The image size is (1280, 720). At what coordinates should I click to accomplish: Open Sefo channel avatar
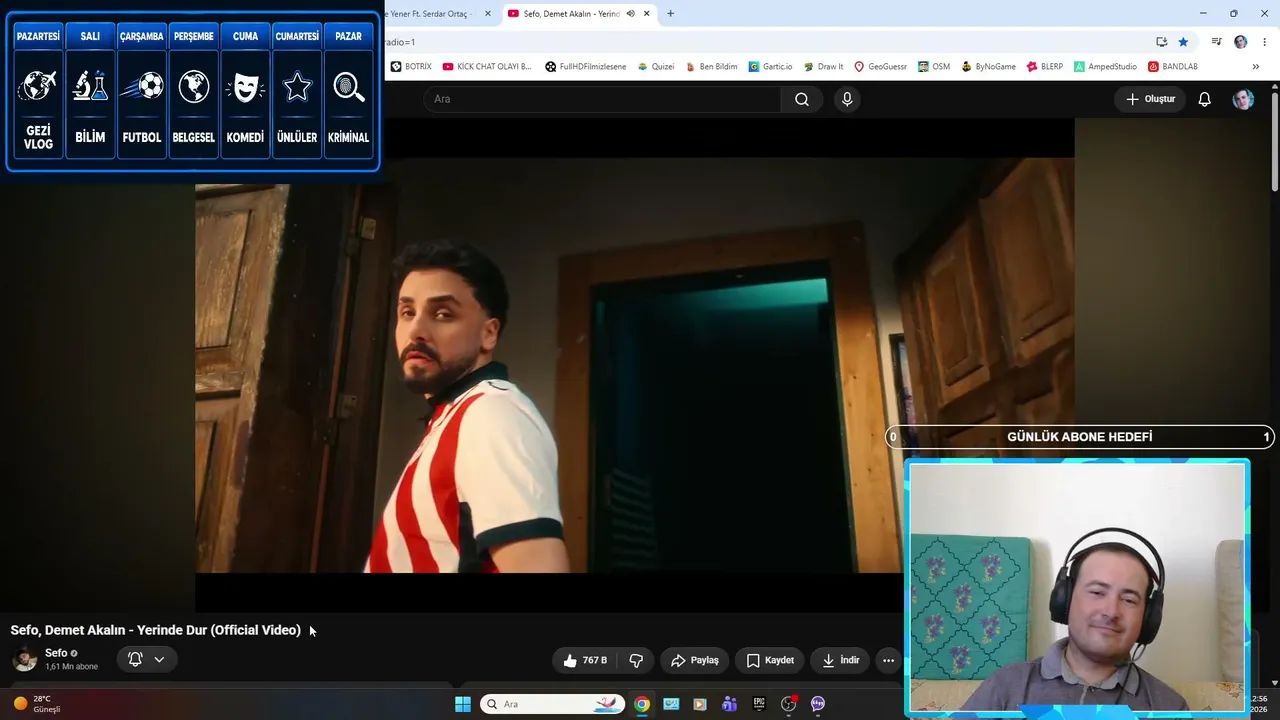pos(25,659)
